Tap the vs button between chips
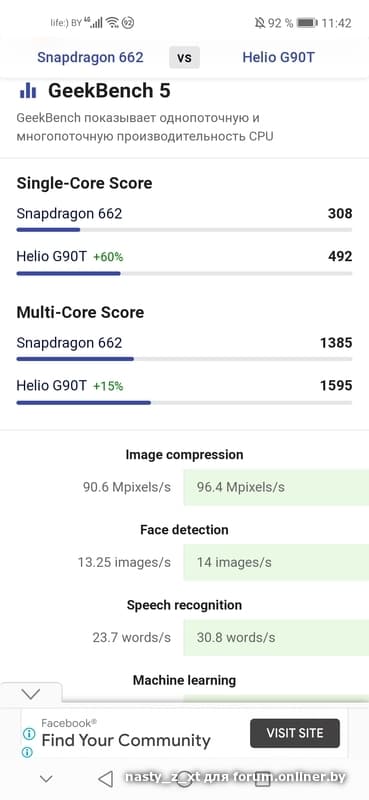 tap(184, 58)
